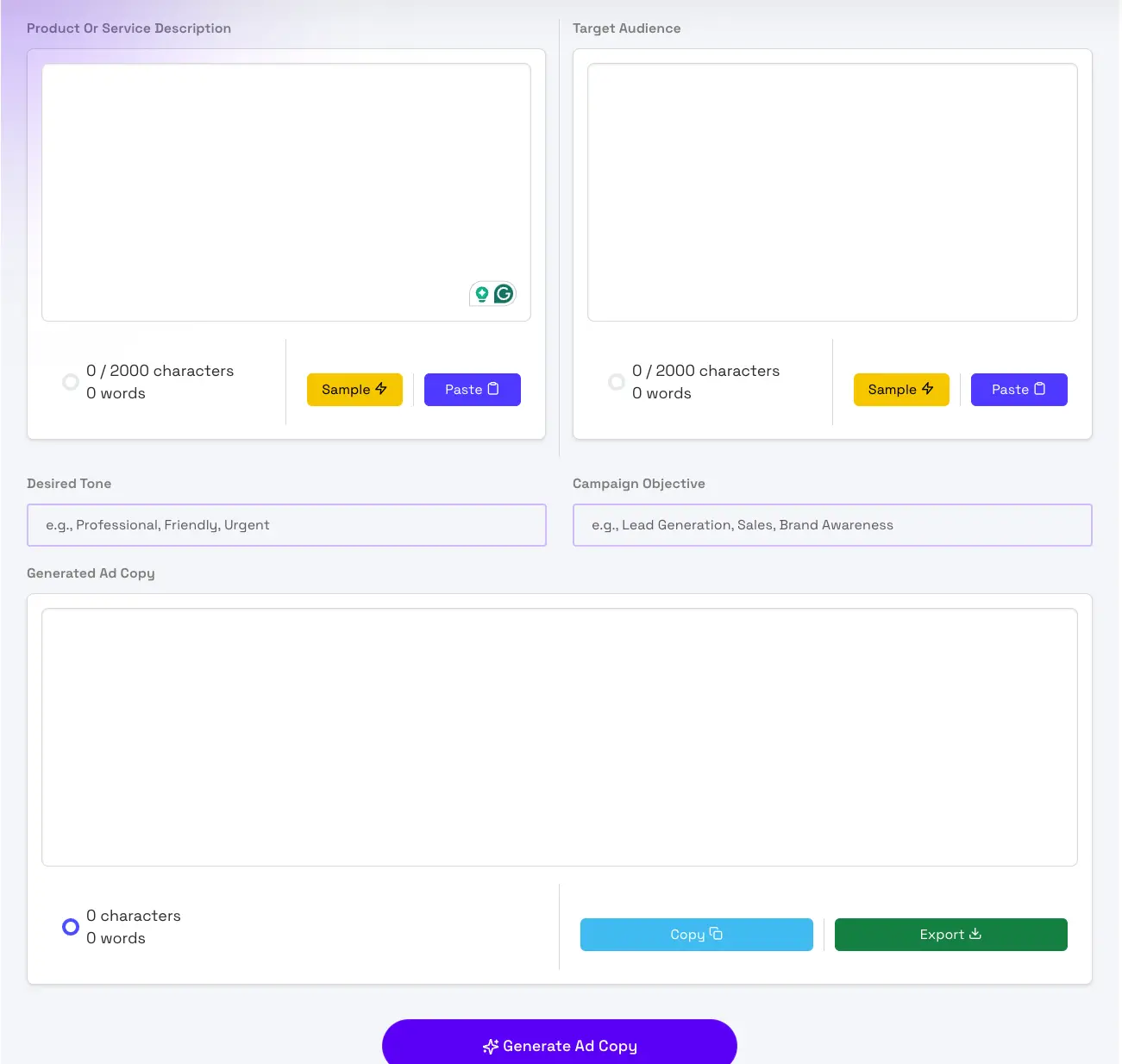This screenshot has height=1064, width=1122.
Task: Click the character progress ring under Product description
Action: tap(71, 382)
